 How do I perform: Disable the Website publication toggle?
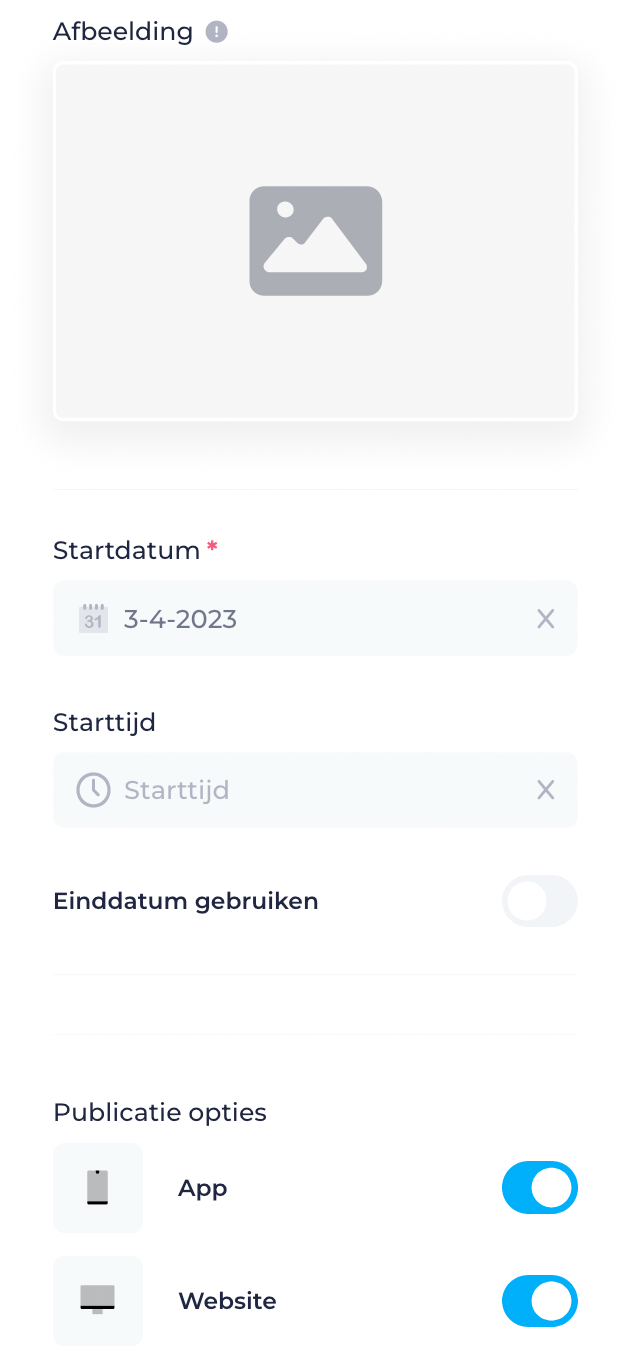click(540, 1300)
